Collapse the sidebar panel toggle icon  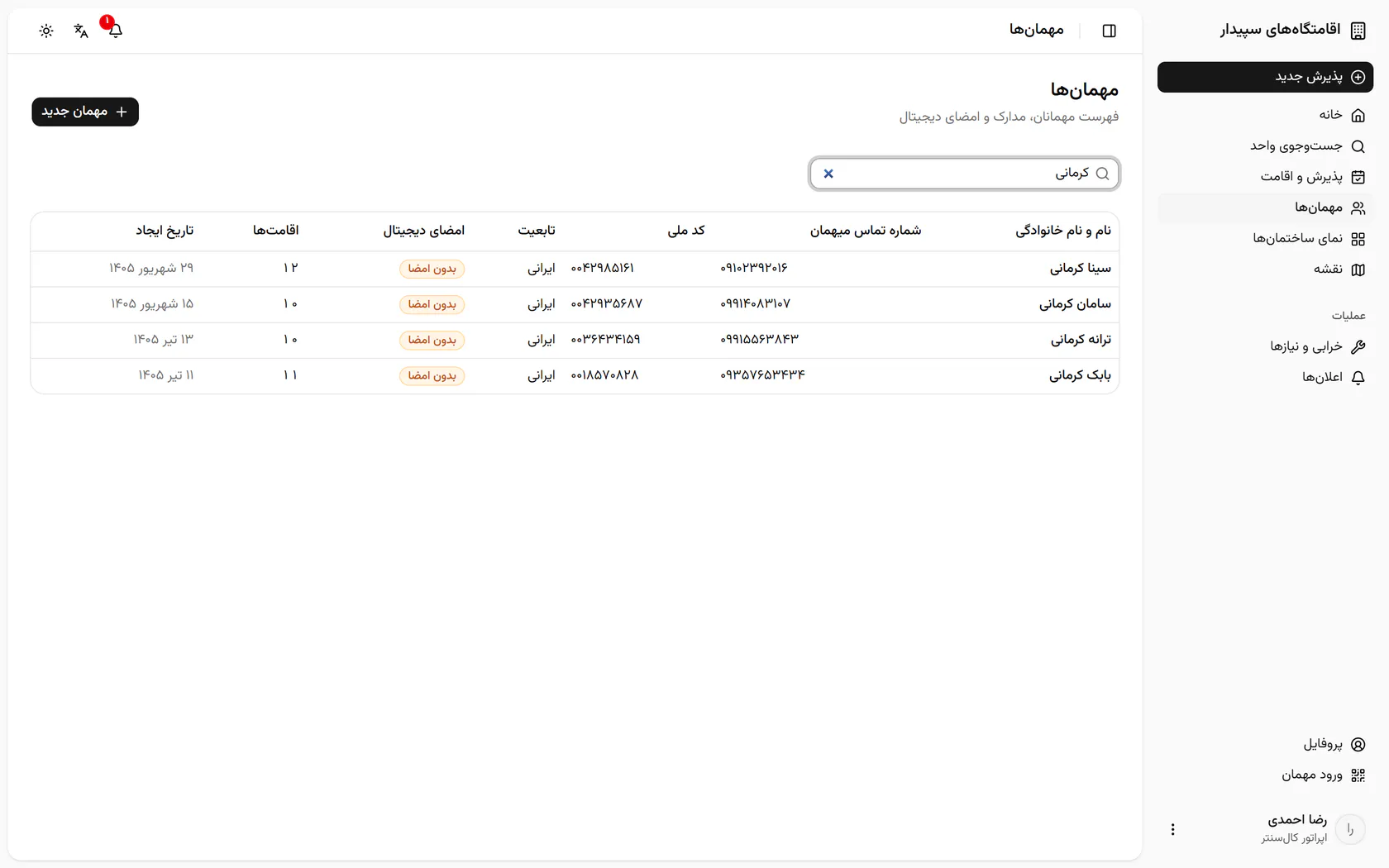(x=1110, y=31)
